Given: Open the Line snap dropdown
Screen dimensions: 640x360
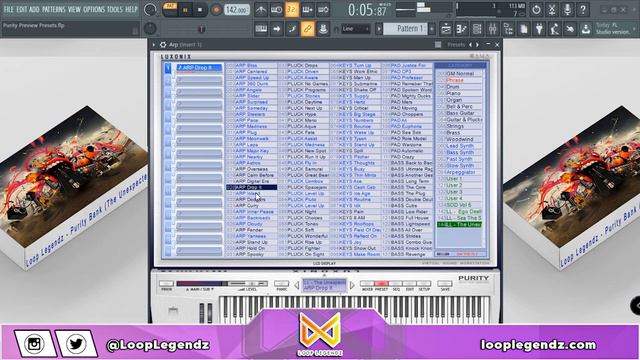Looking at the screenshot, I should (x=356, y=29).
